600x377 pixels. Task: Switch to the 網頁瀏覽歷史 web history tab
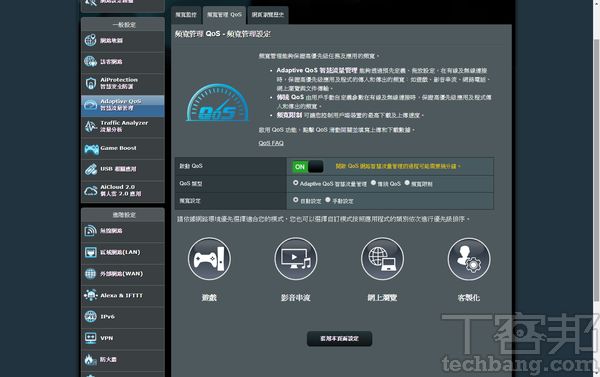point(268,15)
